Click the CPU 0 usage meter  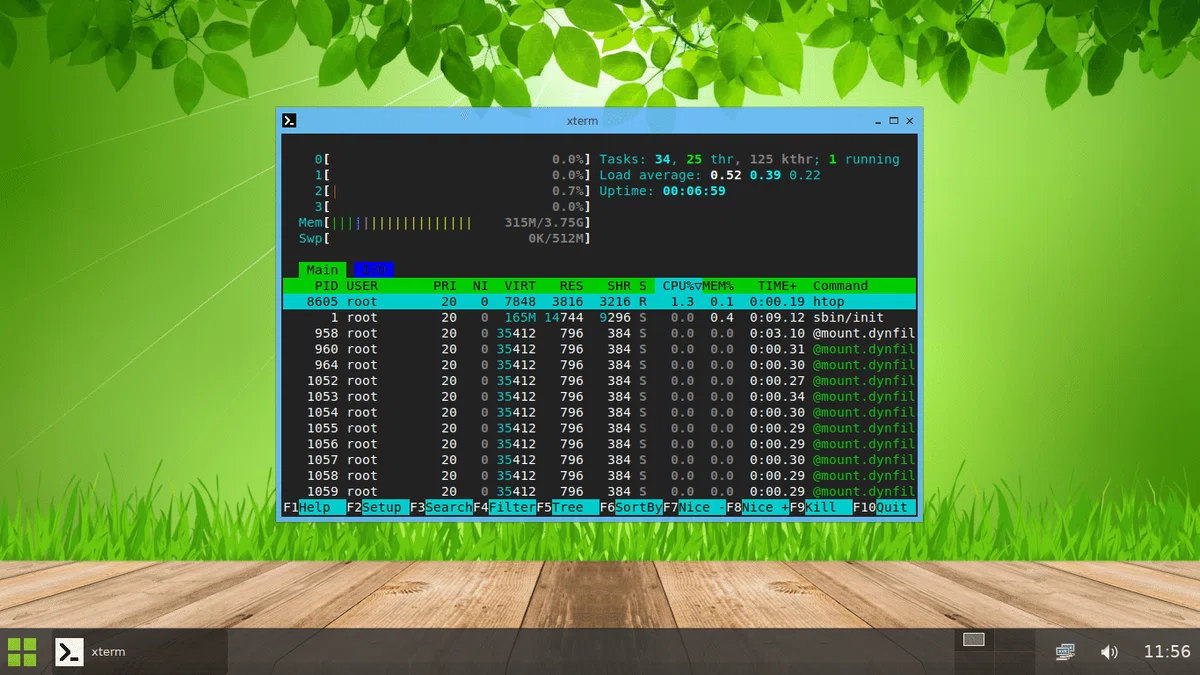453,159
